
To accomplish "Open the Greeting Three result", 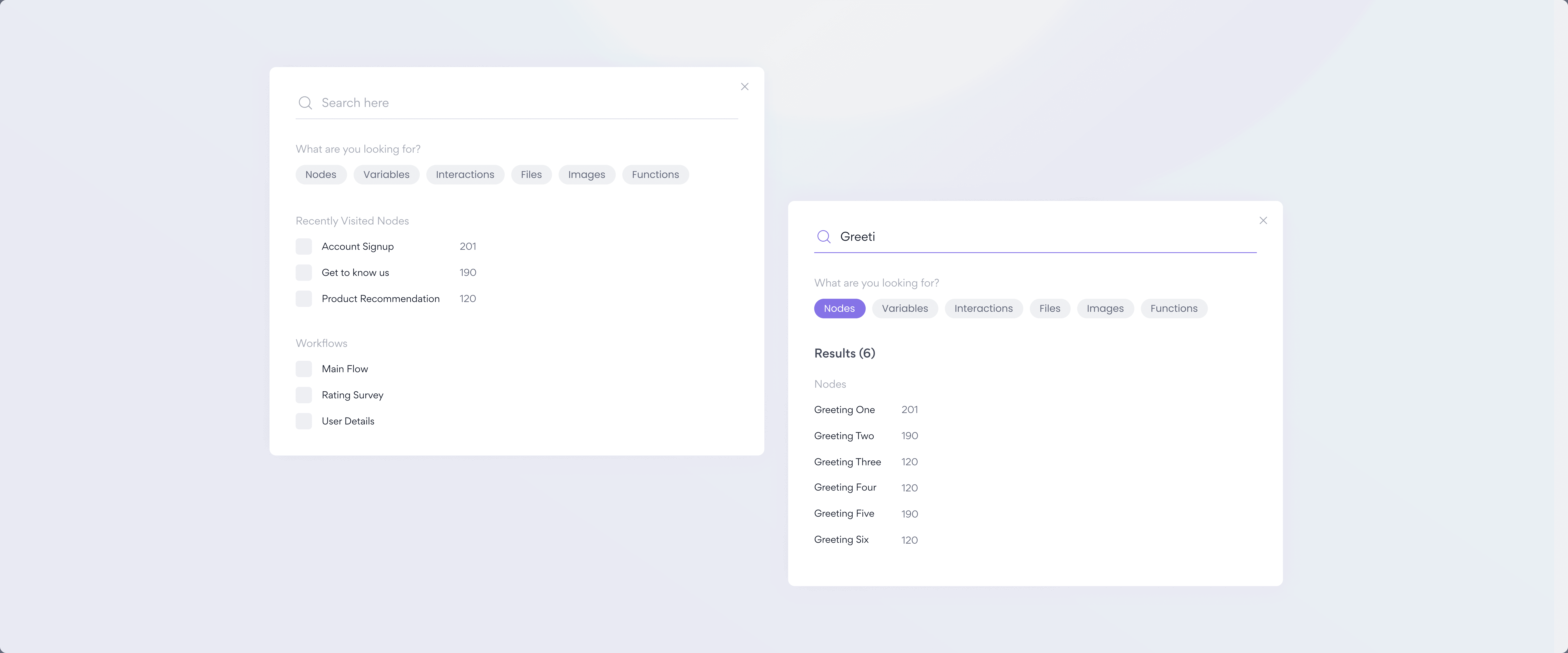I will [x=847, y=462].
